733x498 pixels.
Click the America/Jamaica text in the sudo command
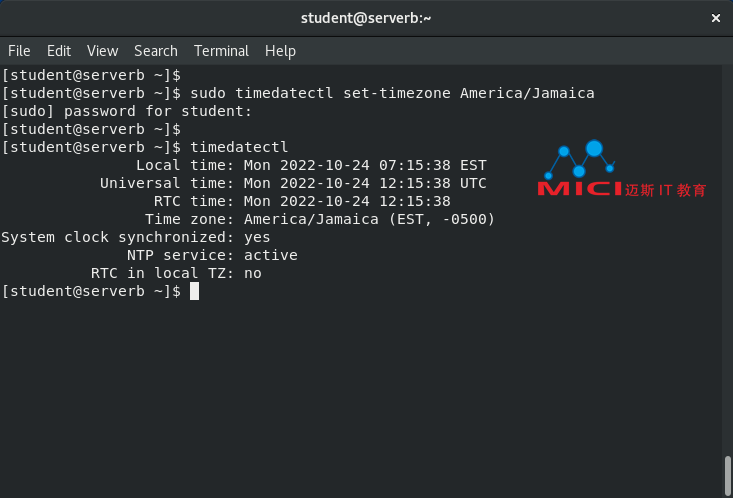[x=527, y=93]
